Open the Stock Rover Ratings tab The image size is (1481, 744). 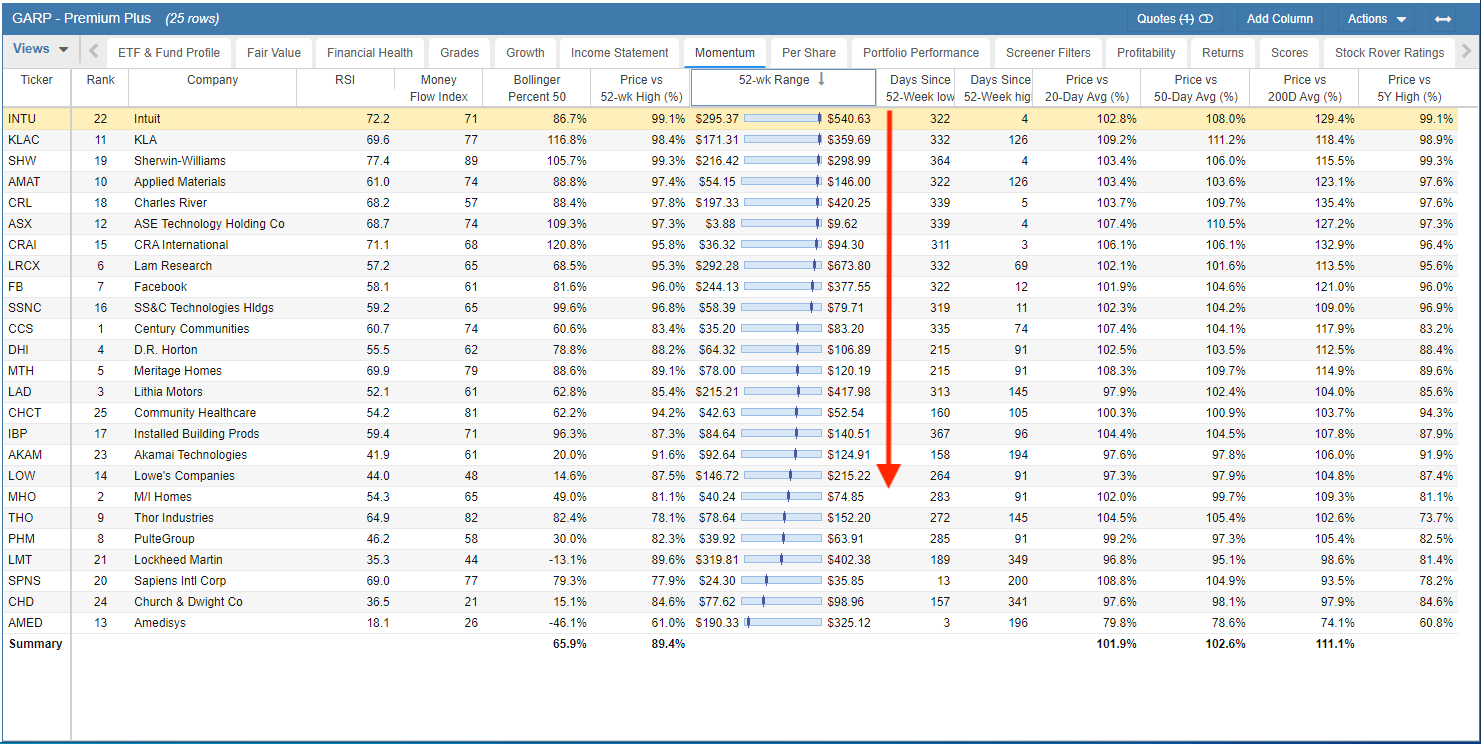(x=1389, y=53)
